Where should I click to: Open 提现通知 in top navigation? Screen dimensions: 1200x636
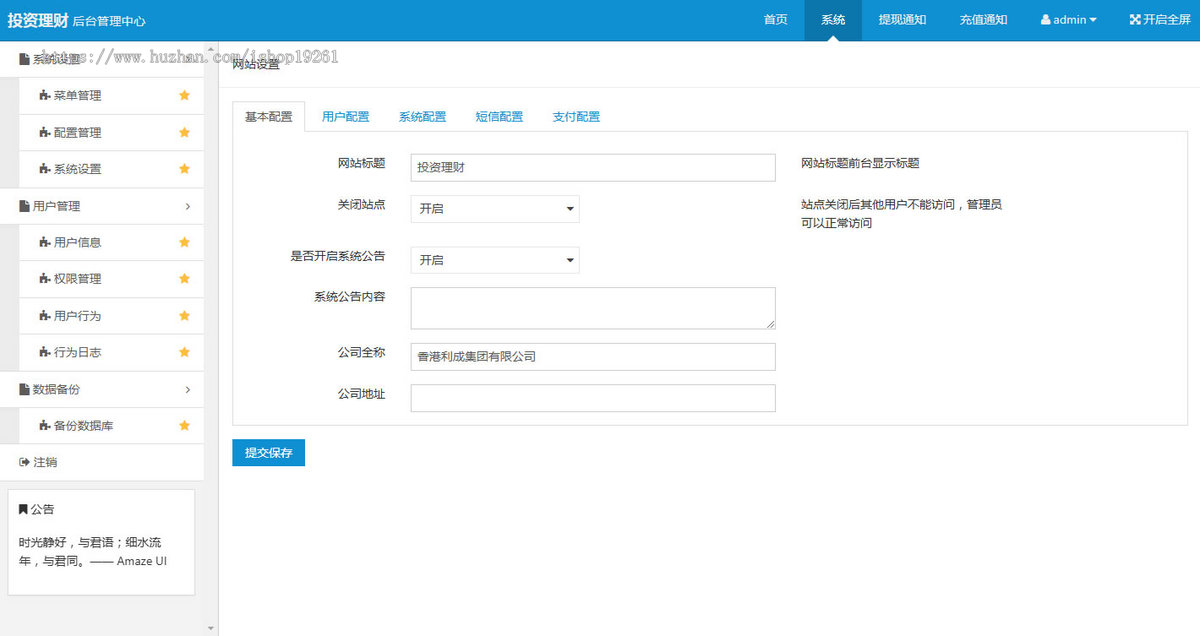(902, 20)
